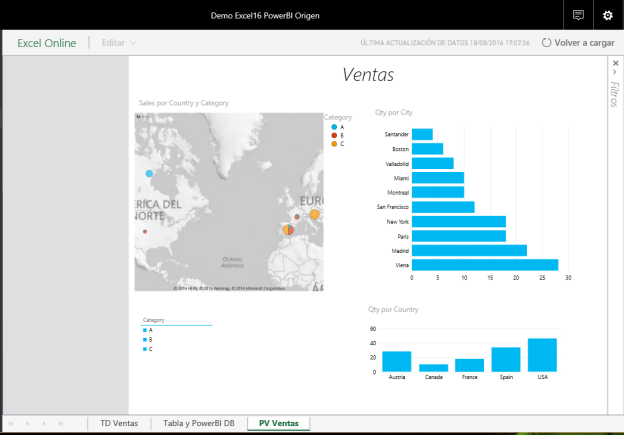Close the Filtros panel with X icon
Viewport: 624px width, 435px height.
615,62
